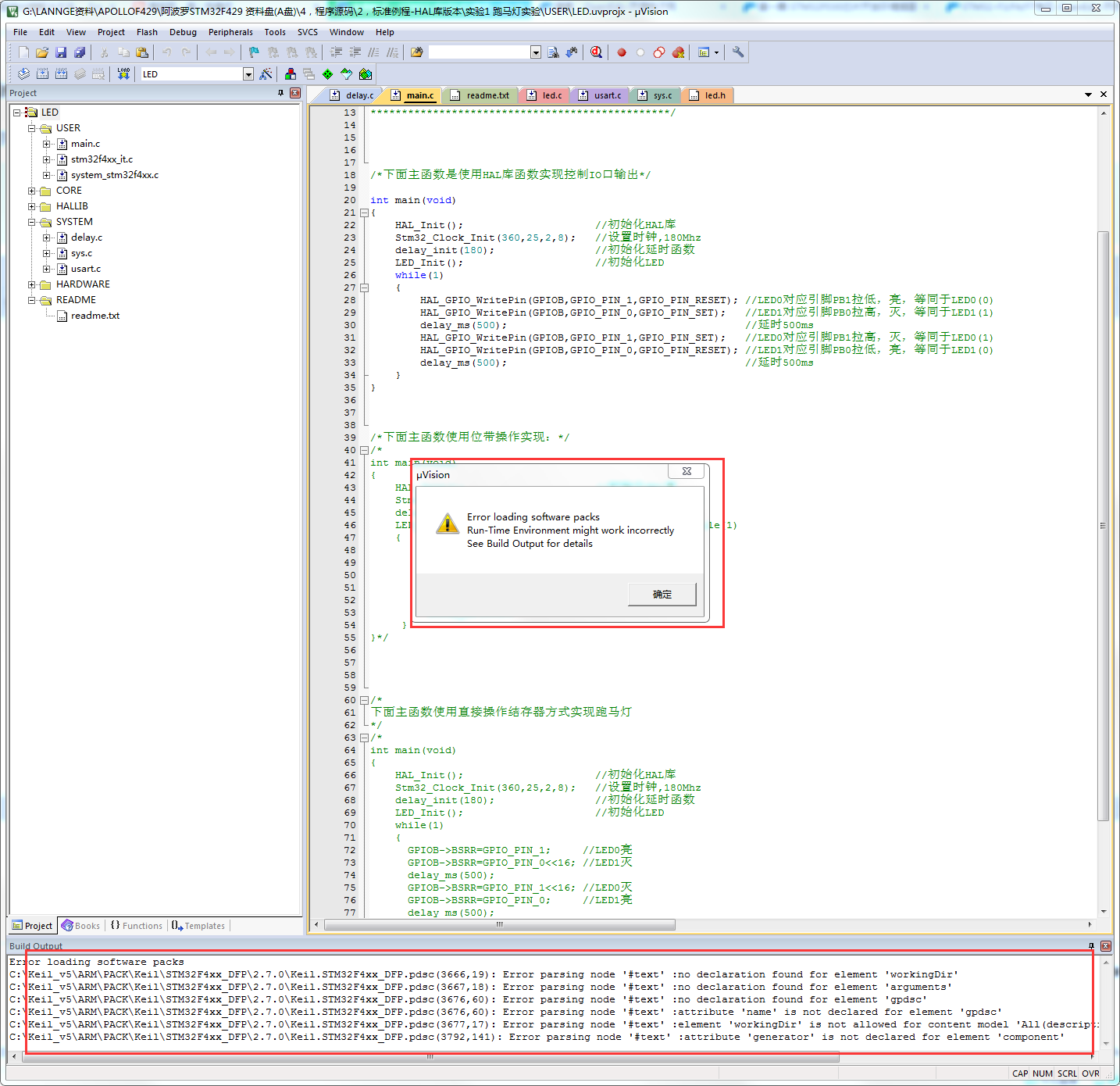
Task: Click the Build target icon
Action: [42, 74]
